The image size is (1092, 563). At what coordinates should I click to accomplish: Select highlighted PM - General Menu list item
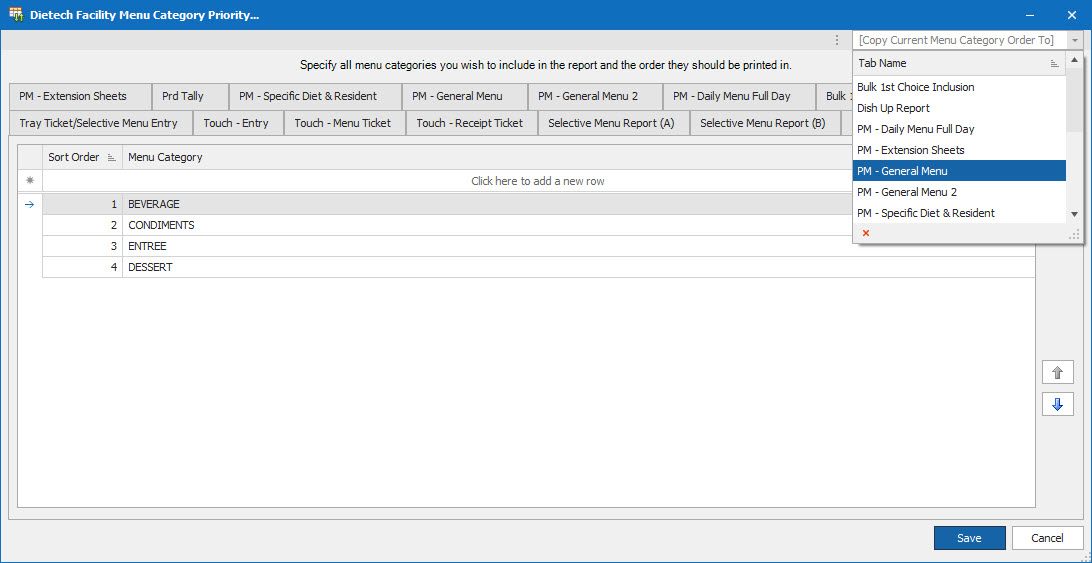[959, 171]
